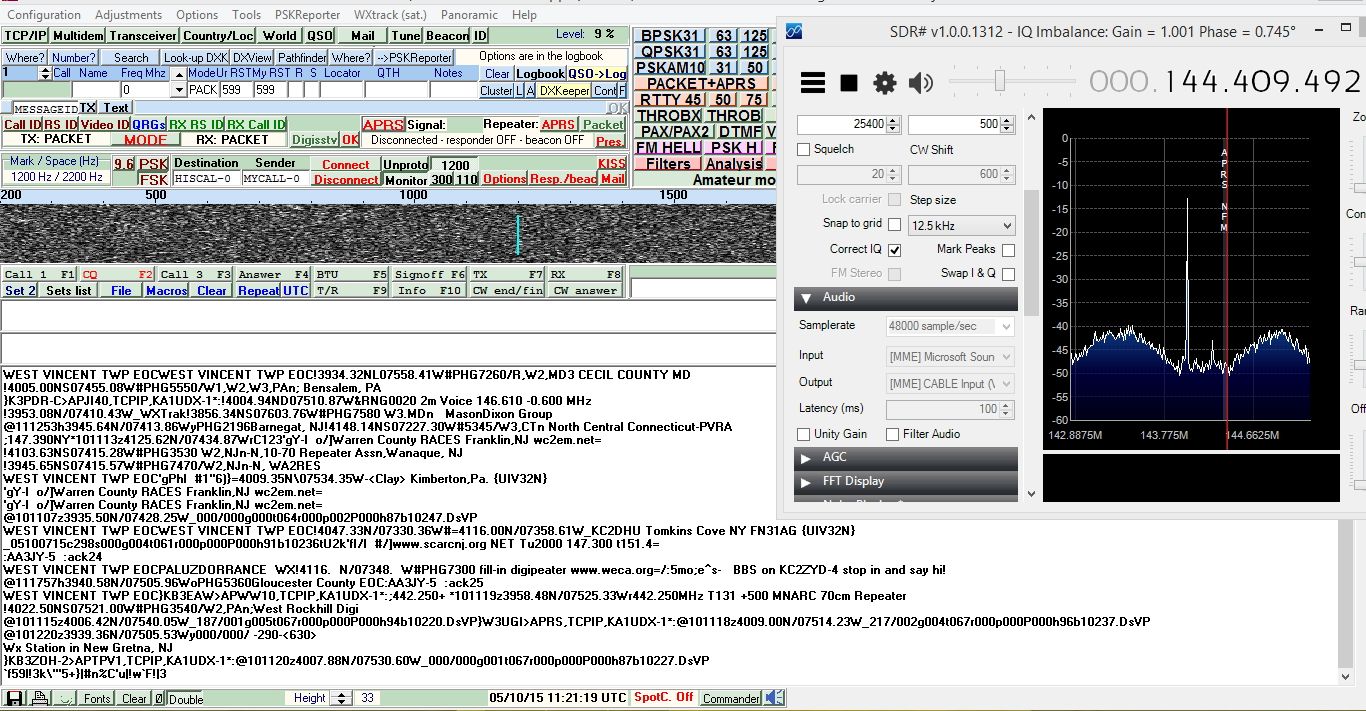Select the BPSK31 mode button
Screen dimensions: 1366x711
(x=670, y=36)
